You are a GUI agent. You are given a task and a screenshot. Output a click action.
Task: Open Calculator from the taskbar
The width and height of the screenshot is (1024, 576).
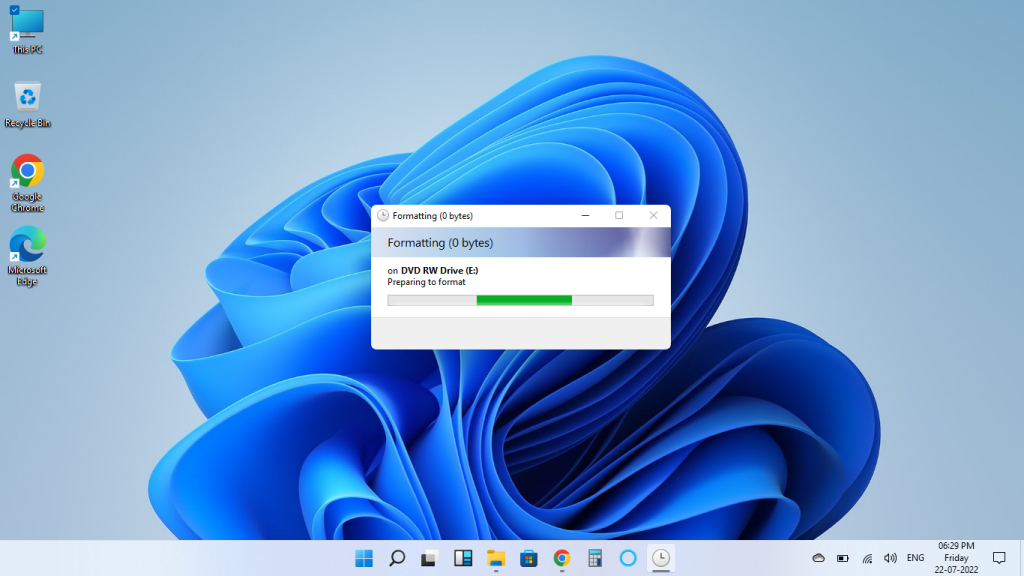593,559
